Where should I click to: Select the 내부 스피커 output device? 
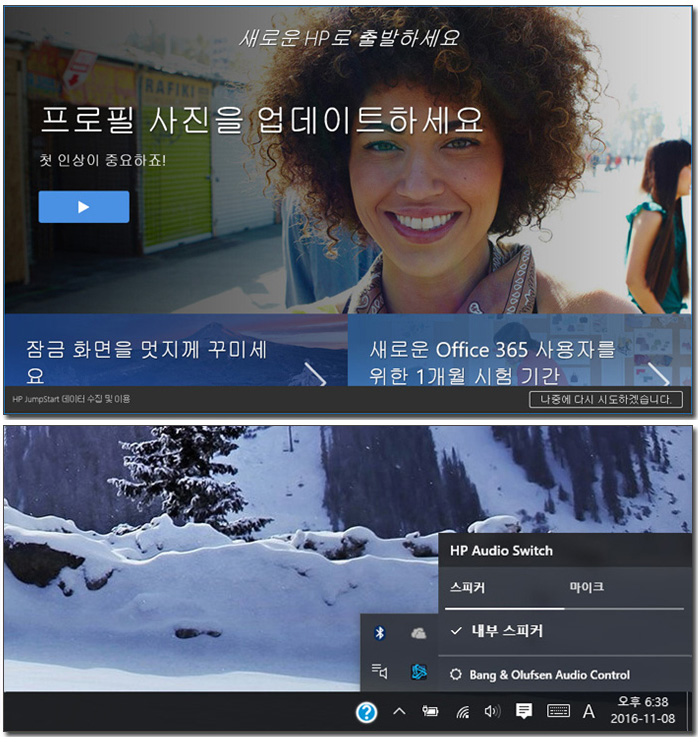coord(565,631)
